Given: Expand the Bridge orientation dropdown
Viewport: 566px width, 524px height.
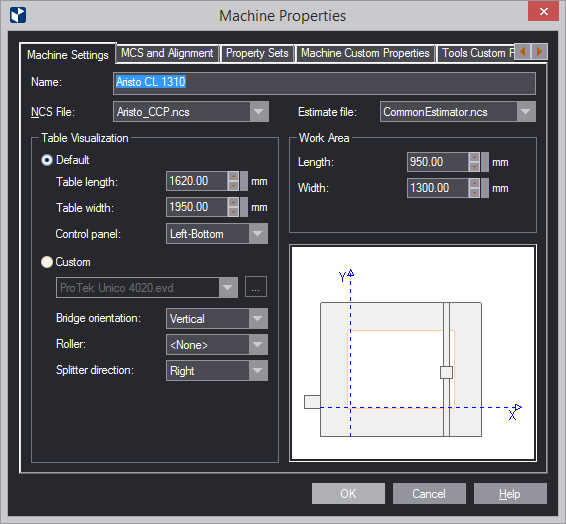Looking at the screenshot, I should tap(258, 319).
